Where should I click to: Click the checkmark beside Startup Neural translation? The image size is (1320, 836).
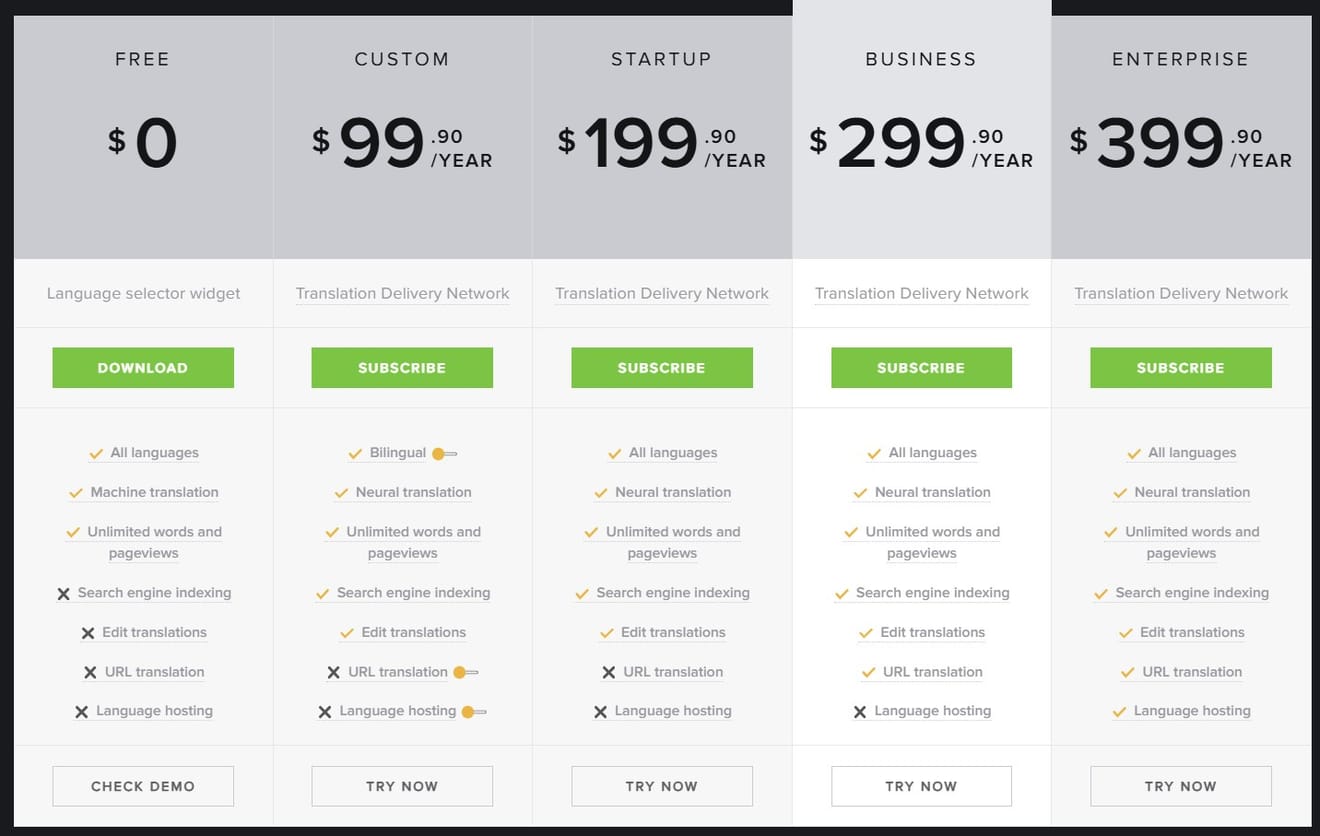pos(600,493)
